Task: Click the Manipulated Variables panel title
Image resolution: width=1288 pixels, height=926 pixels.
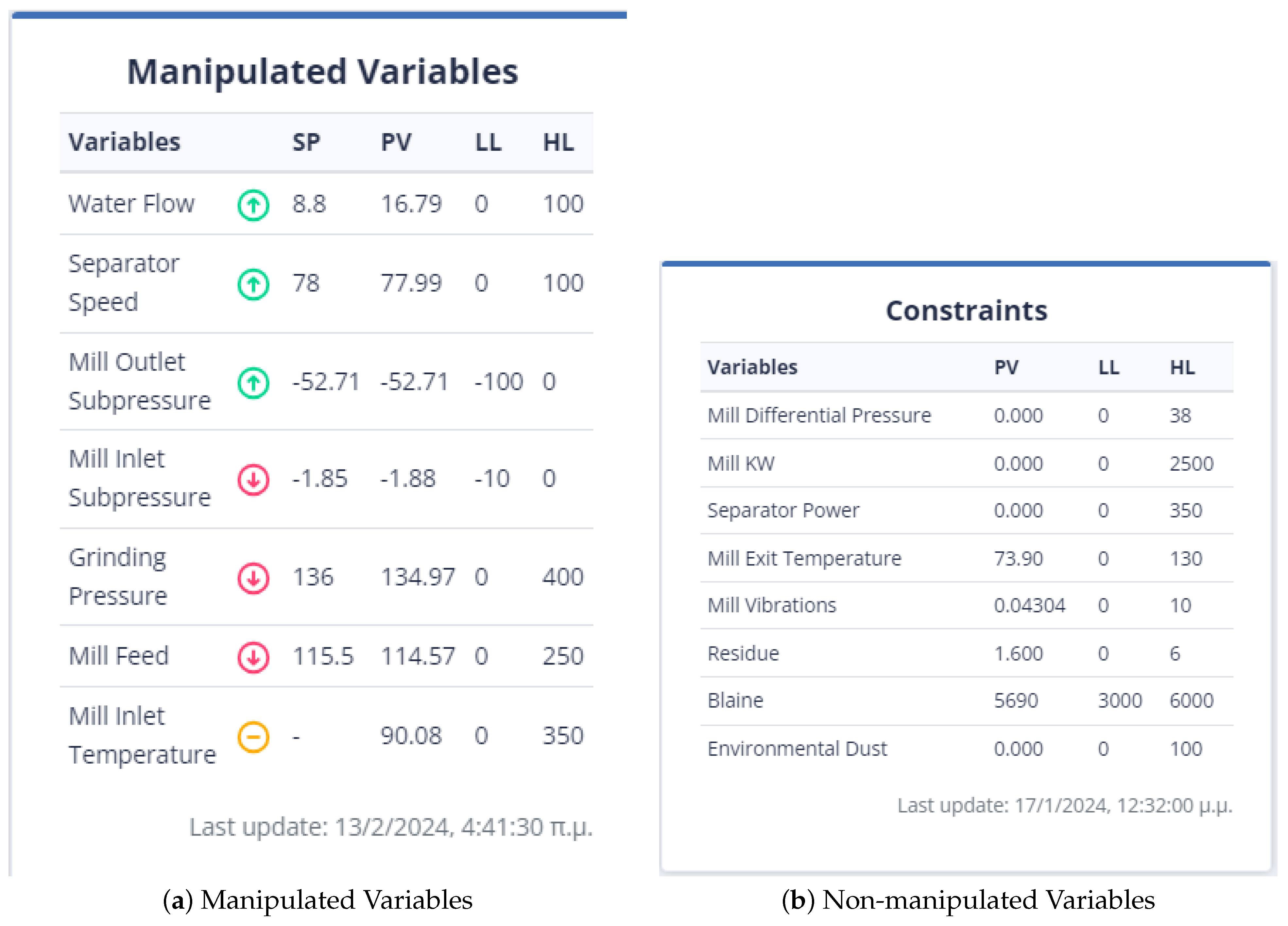Action: 322,72
